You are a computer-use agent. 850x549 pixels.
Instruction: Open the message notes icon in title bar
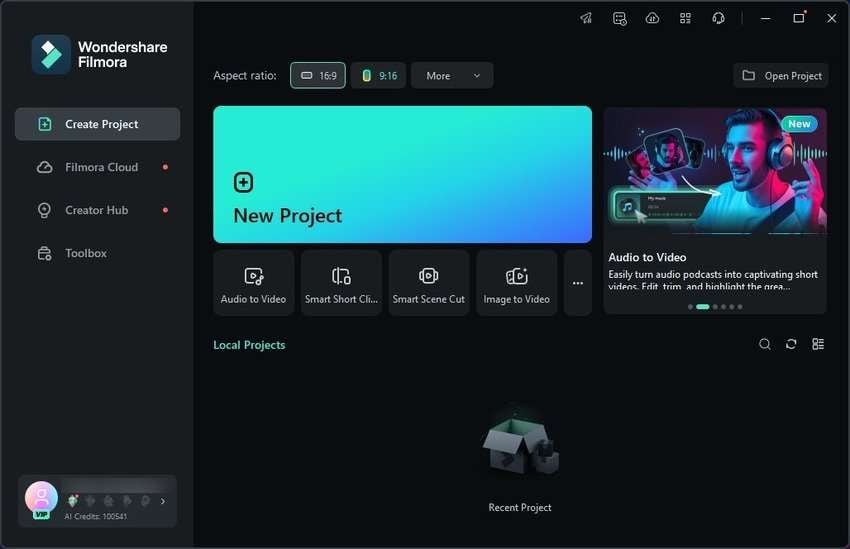620,18
